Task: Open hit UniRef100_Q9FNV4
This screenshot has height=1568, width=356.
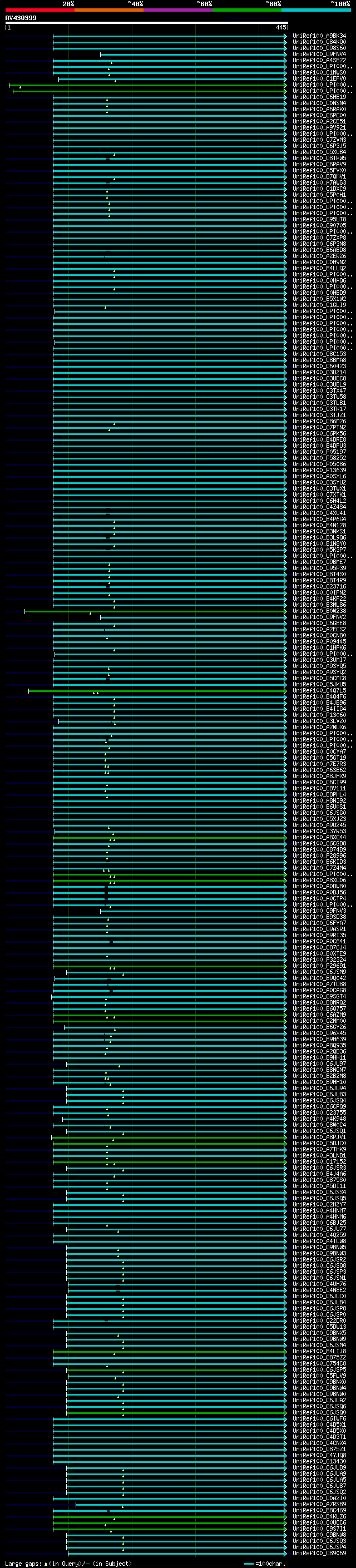Action: (319, 54)
